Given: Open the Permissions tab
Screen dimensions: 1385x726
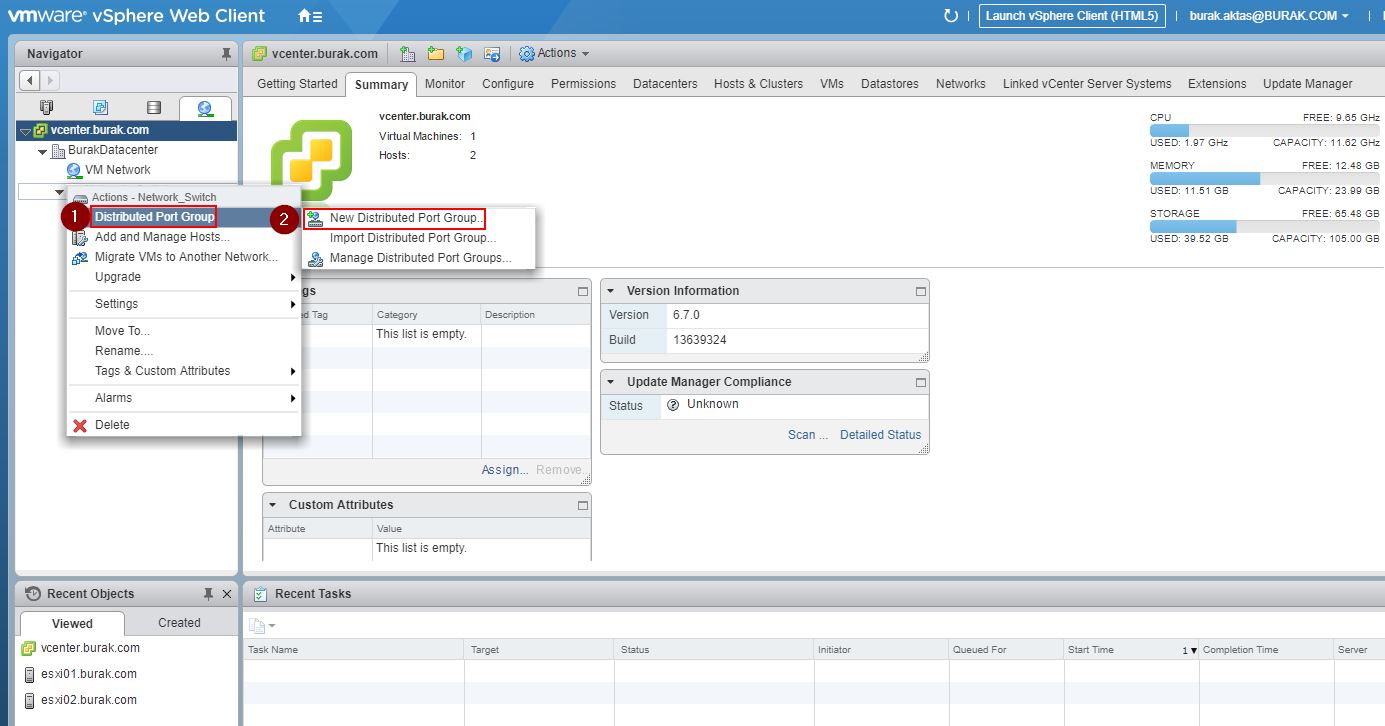Looking at the screenshot, I should coord(583,84).
